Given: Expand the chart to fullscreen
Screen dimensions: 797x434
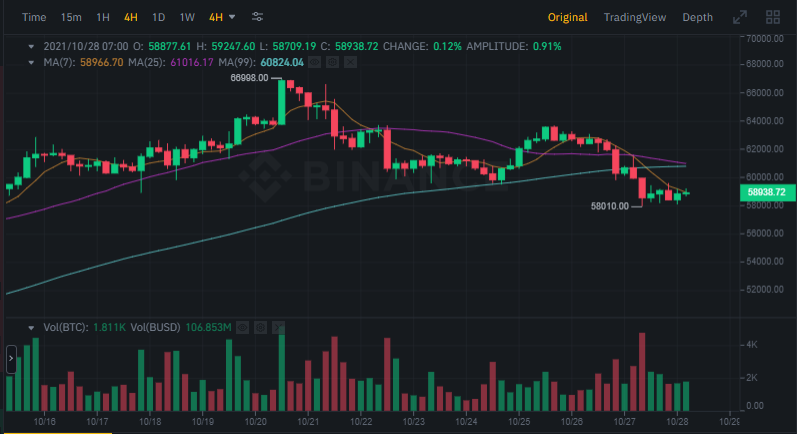Looking at the screenshot, I should 740,17.
